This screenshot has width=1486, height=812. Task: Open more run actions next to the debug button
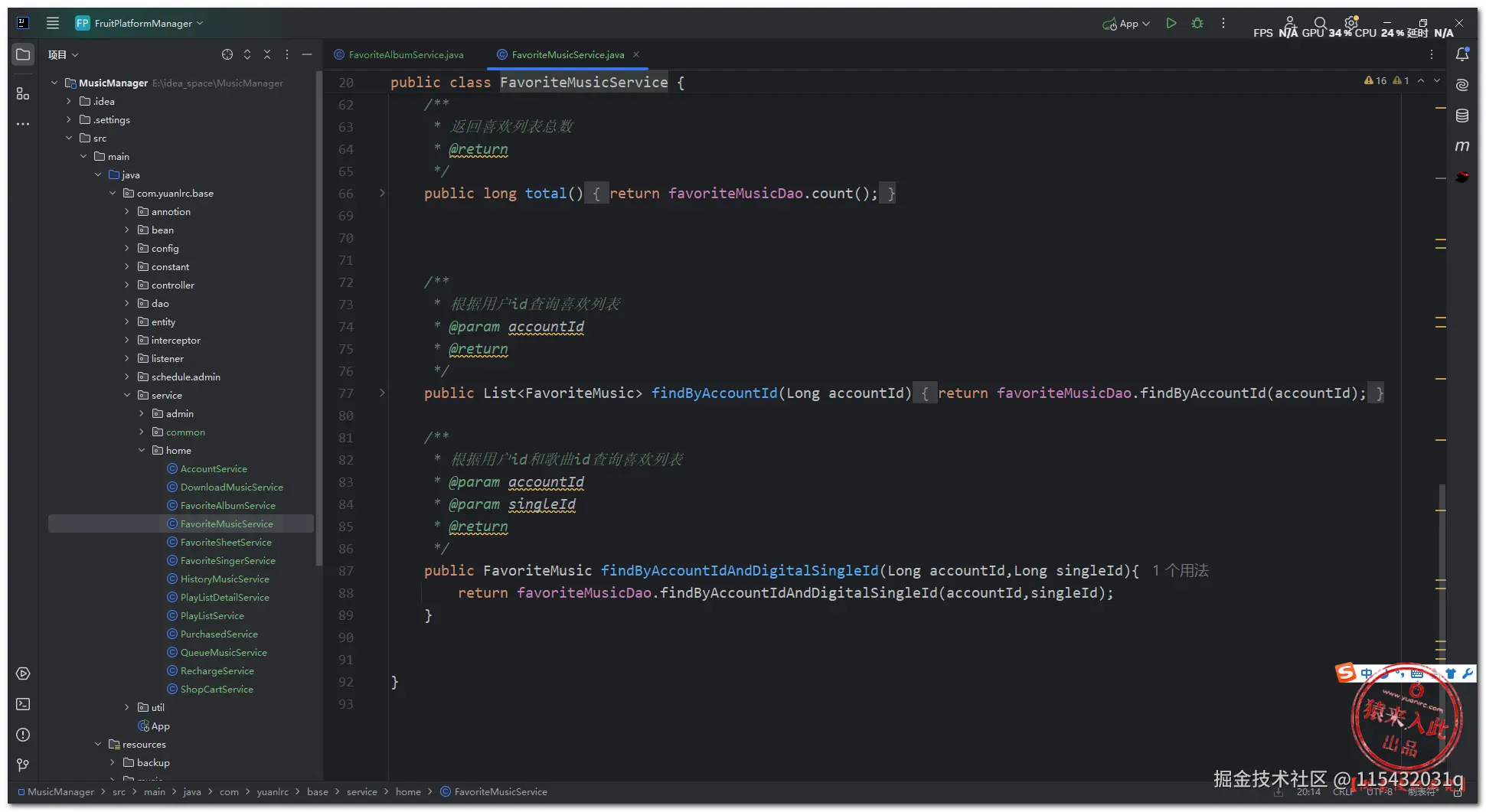(1223, 23)
